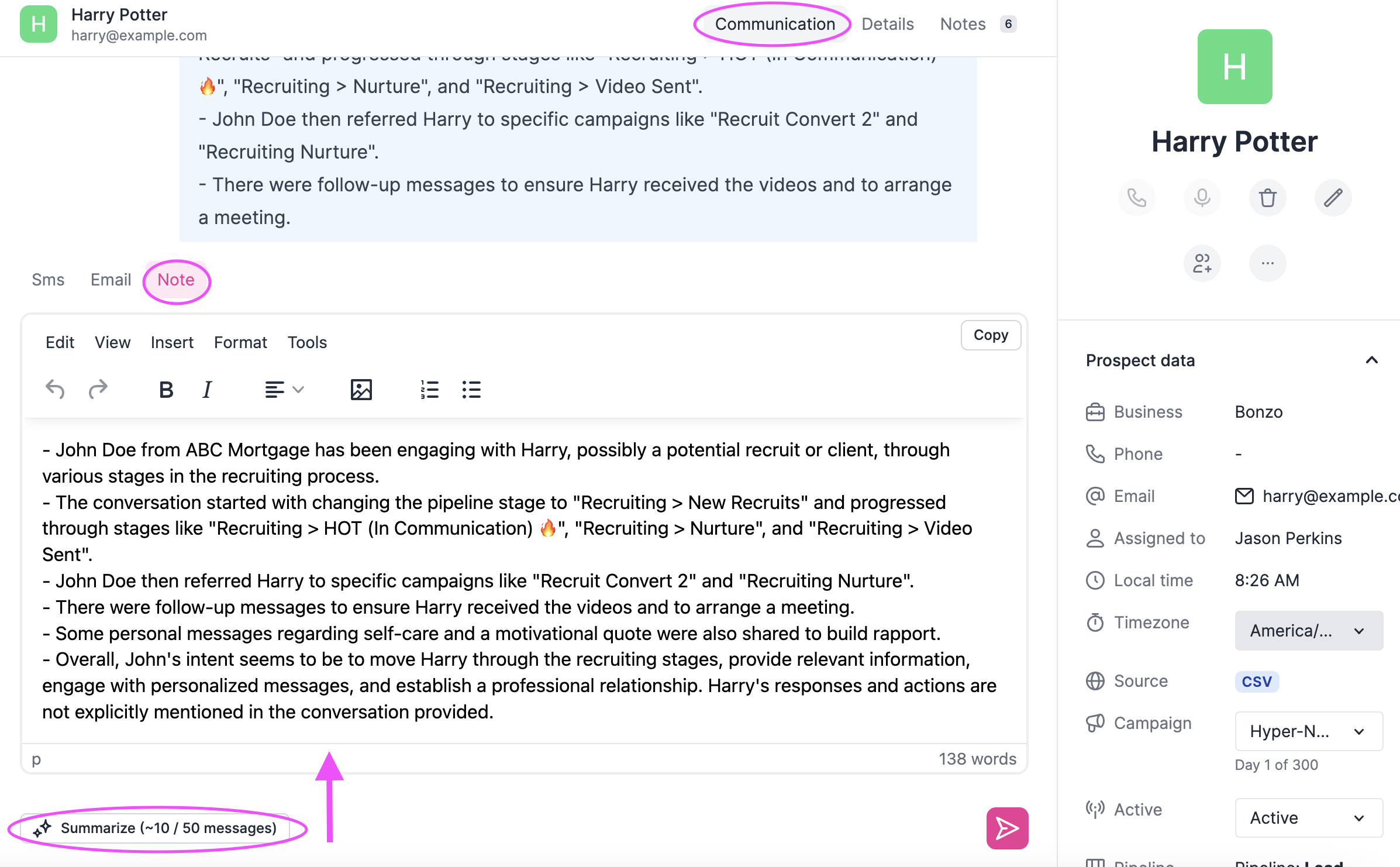Open the text alignment dropdown
The width and height of the screenshot is (1400, 867).
coord(284,389)
